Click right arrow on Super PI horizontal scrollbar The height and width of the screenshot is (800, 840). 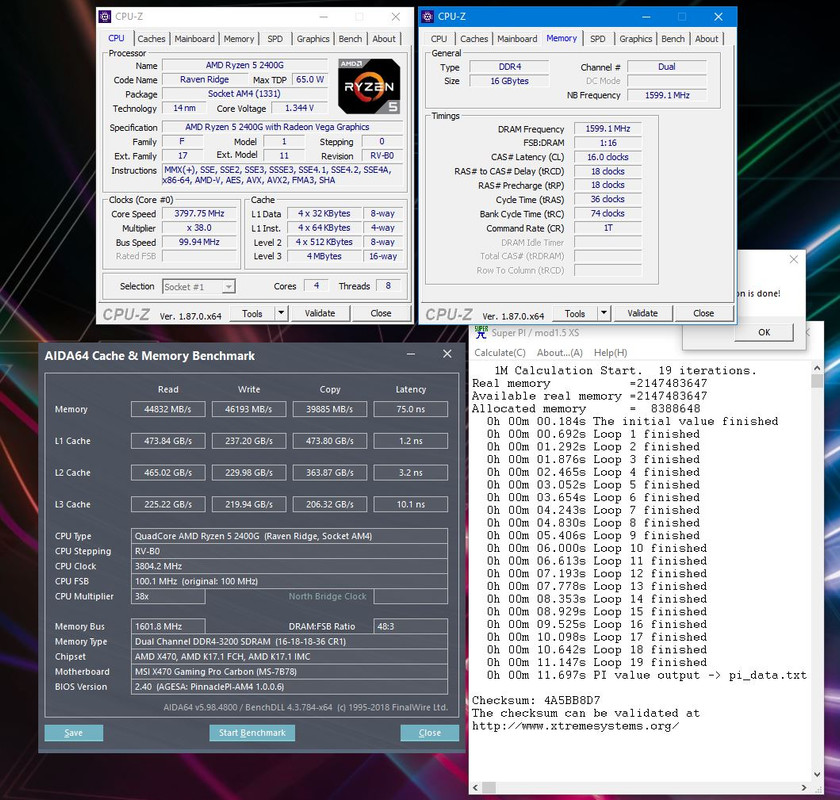coord(804,788)
